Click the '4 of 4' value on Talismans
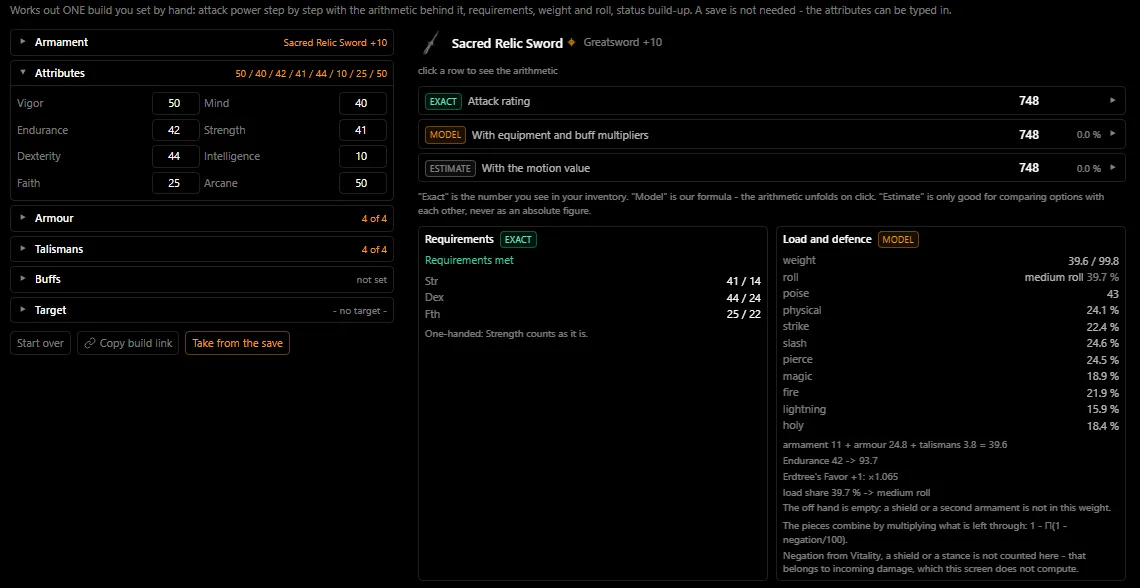 coord(374,249)
